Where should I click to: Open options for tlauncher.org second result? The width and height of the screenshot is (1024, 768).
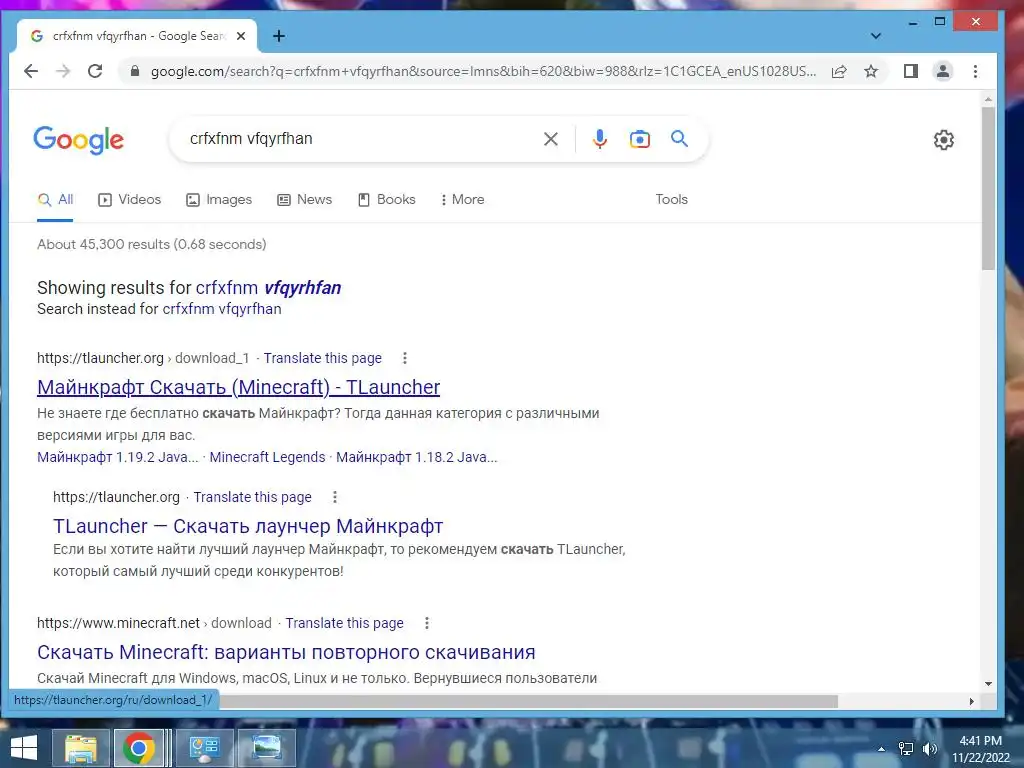(x=335, y=497)
